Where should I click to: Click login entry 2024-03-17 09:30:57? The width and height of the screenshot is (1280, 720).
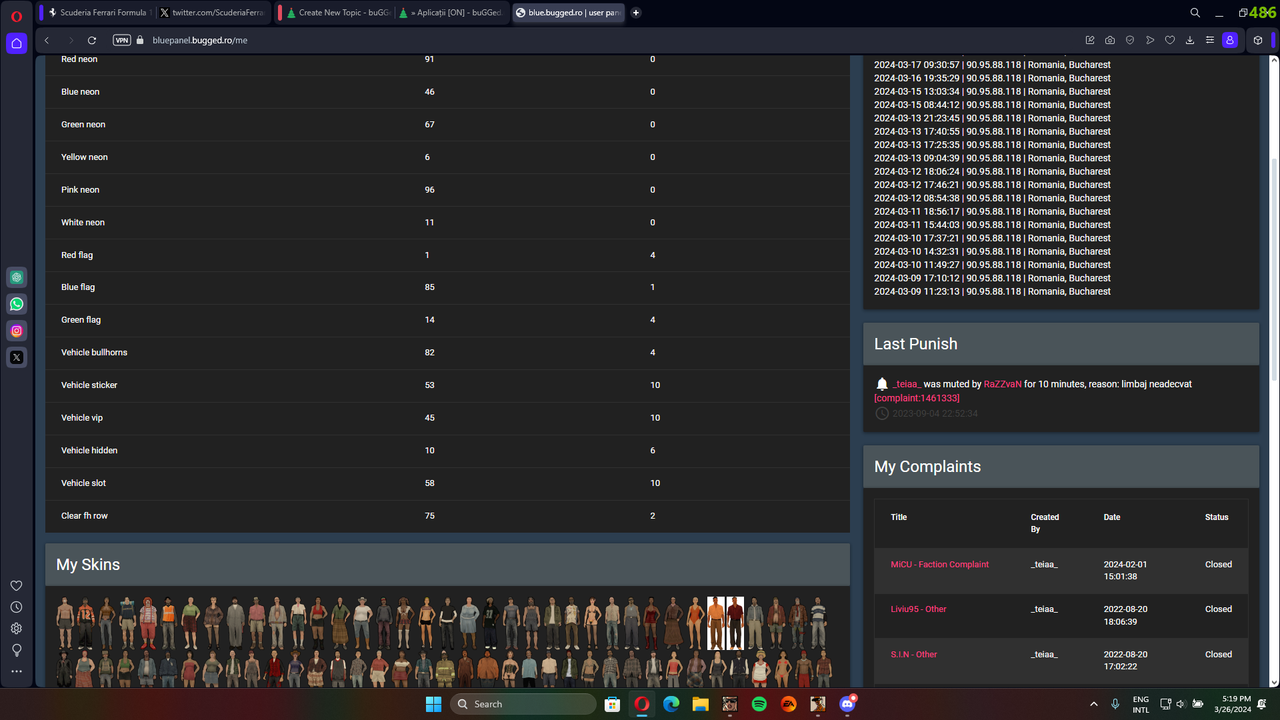992,65
